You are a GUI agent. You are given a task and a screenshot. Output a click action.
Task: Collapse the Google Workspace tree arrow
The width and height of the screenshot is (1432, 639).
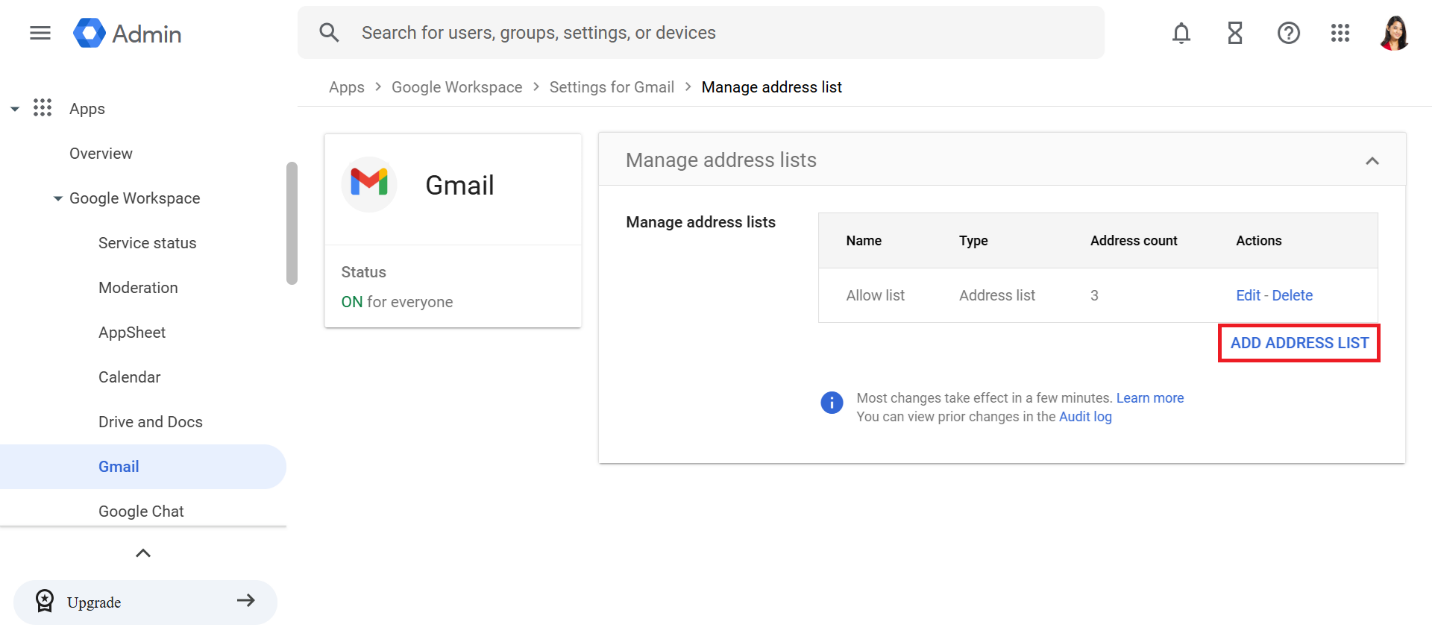(x=58, y=199)
